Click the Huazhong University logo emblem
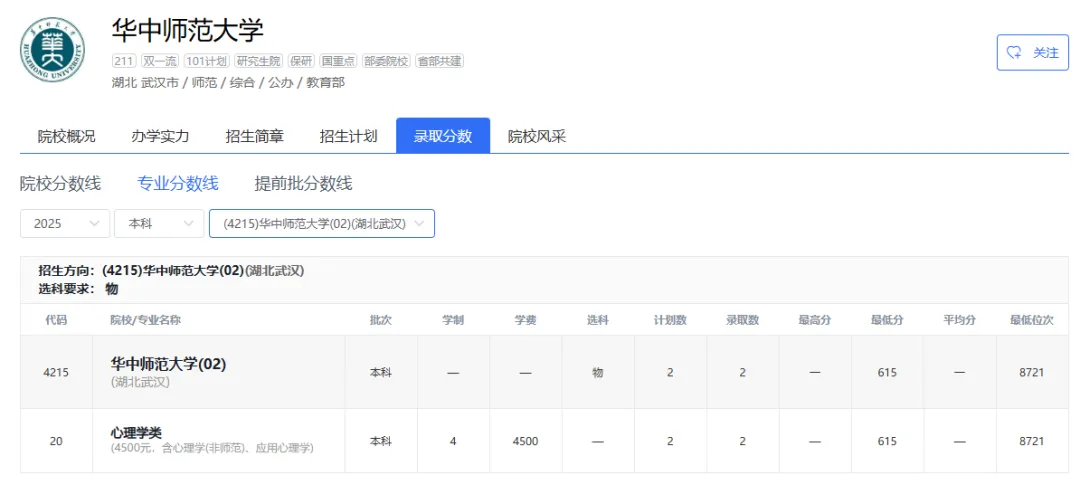Viewport: 1080px width, 494px height. (x=52, y=50)
